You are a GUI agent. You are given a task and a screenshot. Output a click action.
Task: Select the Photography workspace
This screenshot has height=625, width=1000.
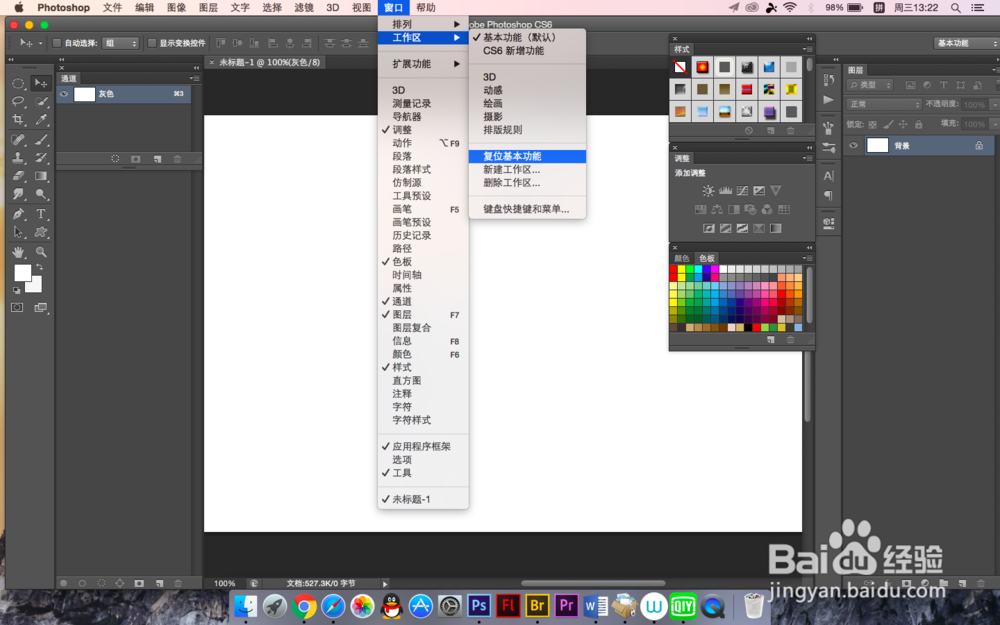527,117
